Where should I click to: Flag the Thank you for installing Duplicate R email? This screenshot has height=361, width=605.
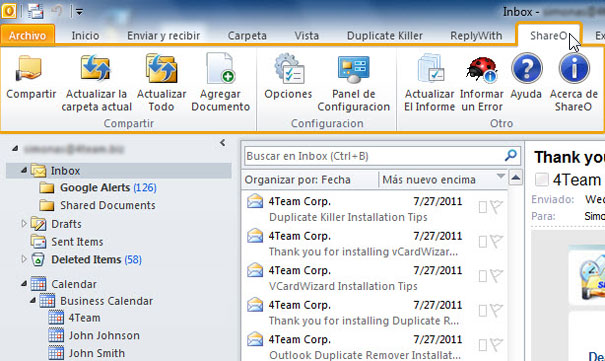497,310
